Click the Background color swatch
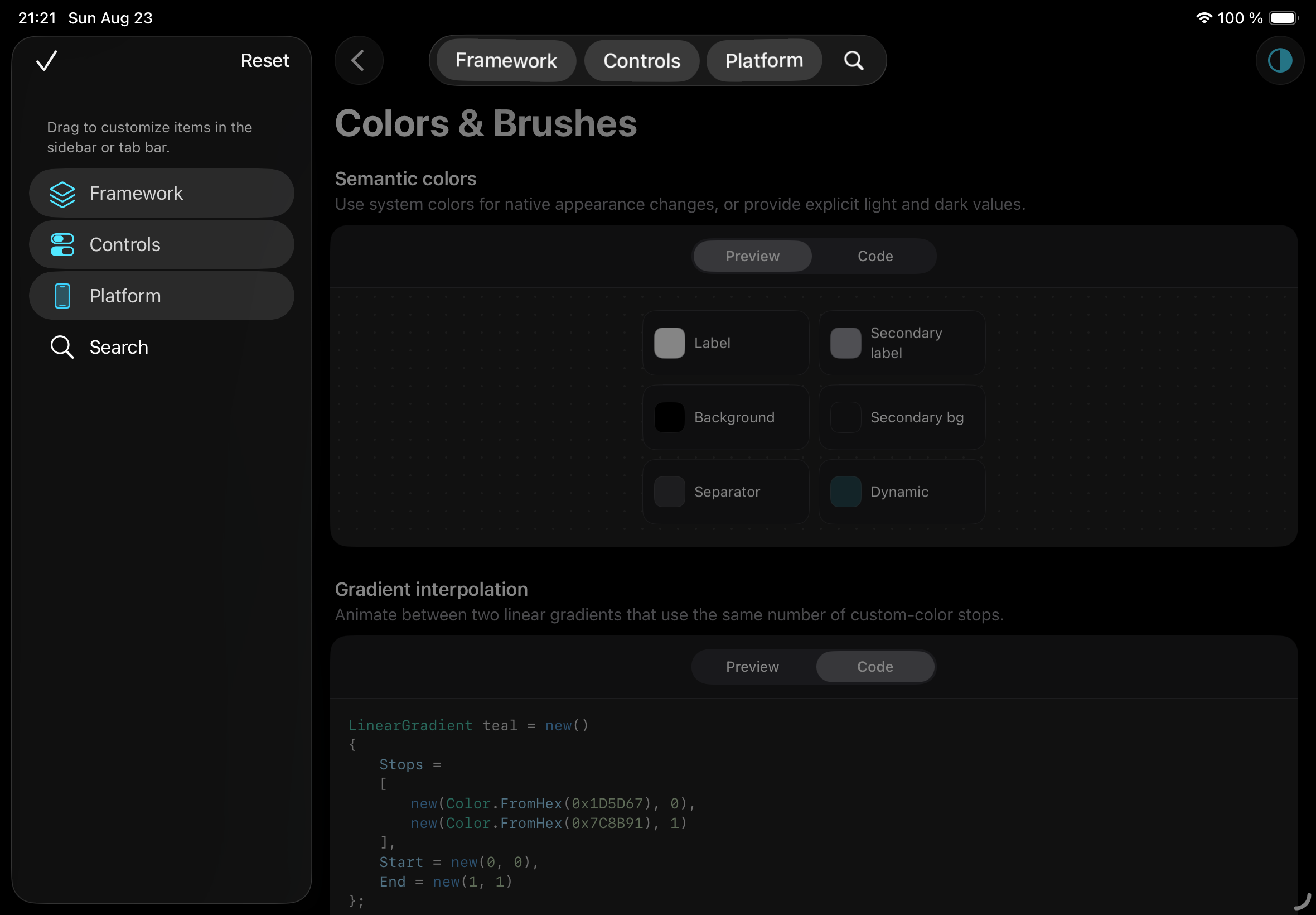 (669, 417)
